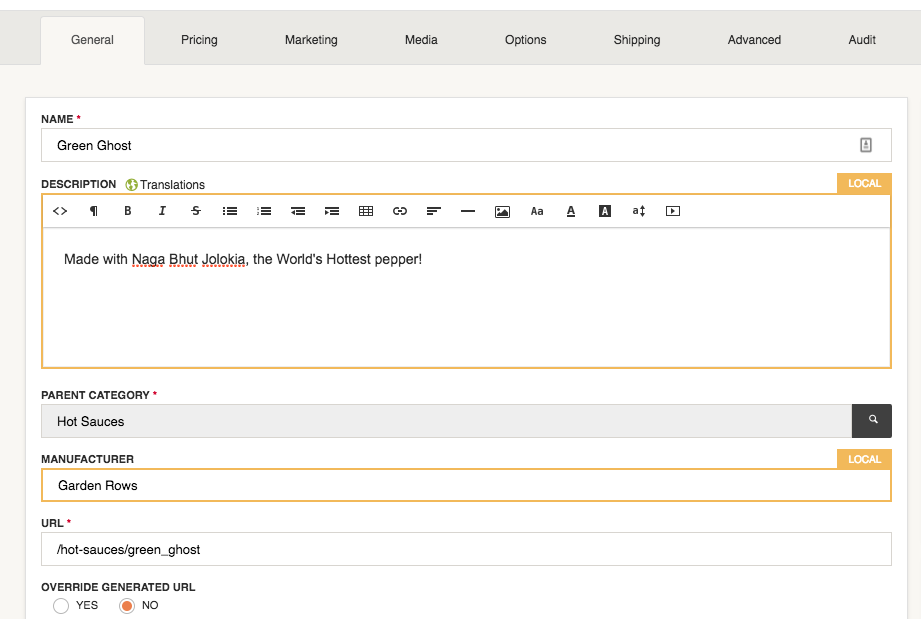
Task: Select NO for Override Generated URL
Action: pos(127,606)
